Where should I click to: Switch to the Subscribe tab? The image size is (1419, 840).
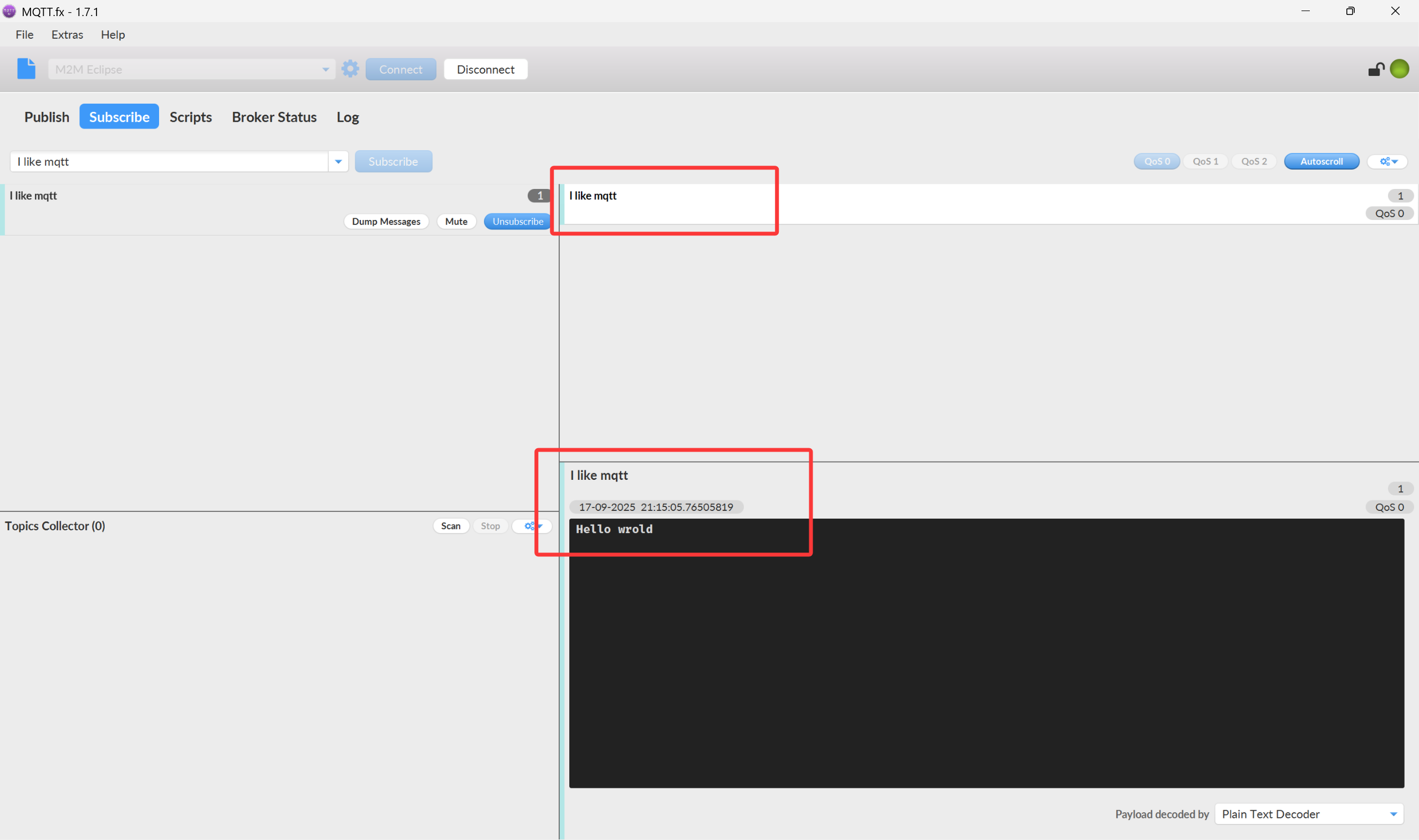[119, 116]
